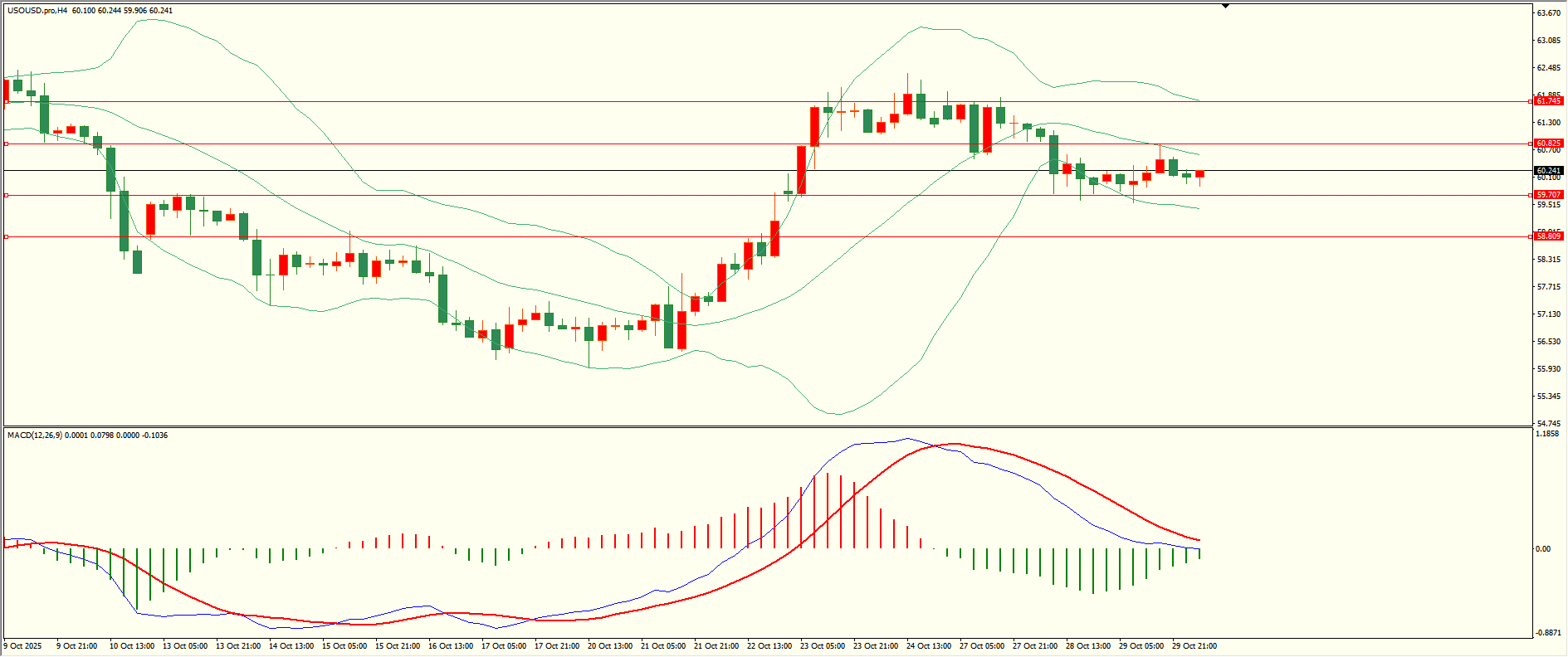Select the left anchor handle of 59.707 line
Screen dimensions: 1568x657
pos(7,195)
